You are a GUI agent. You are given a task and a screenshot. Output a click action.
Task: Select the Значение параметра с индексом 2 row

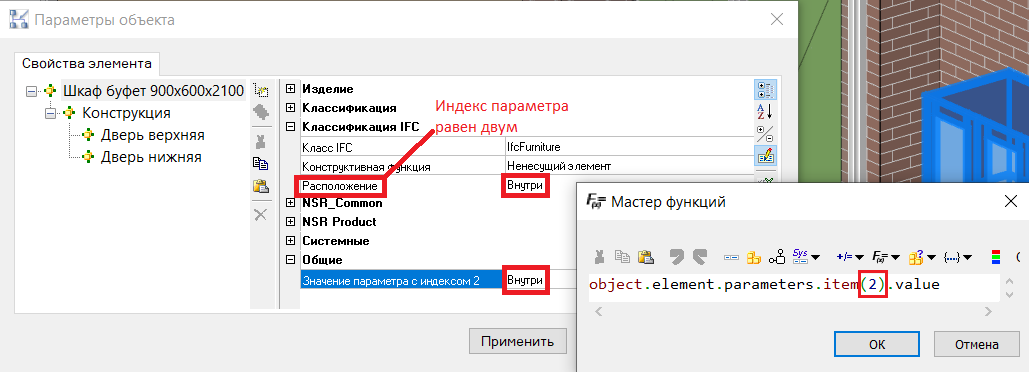402,281
